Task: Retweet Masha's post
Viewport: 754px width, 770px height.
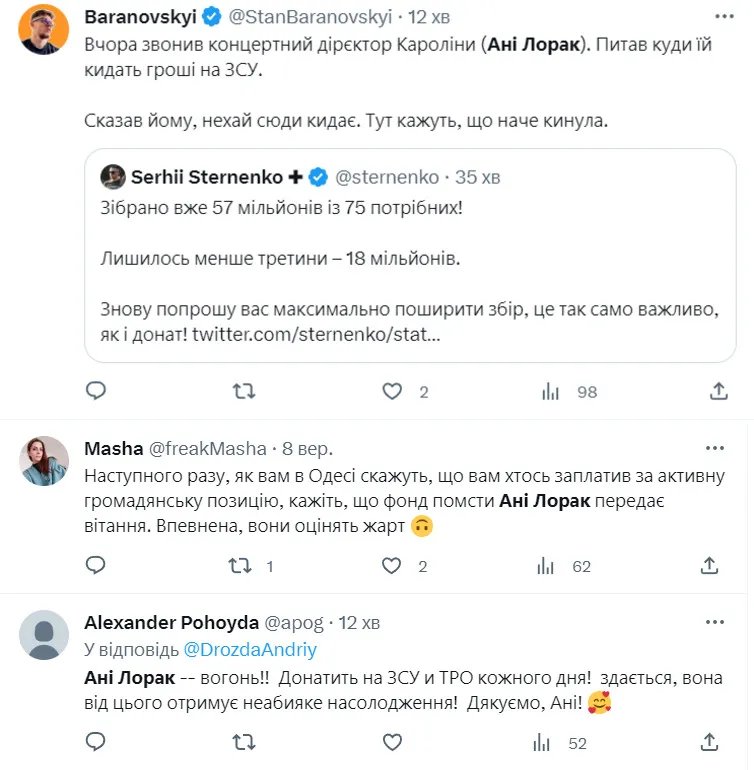Action: [240, 566]
